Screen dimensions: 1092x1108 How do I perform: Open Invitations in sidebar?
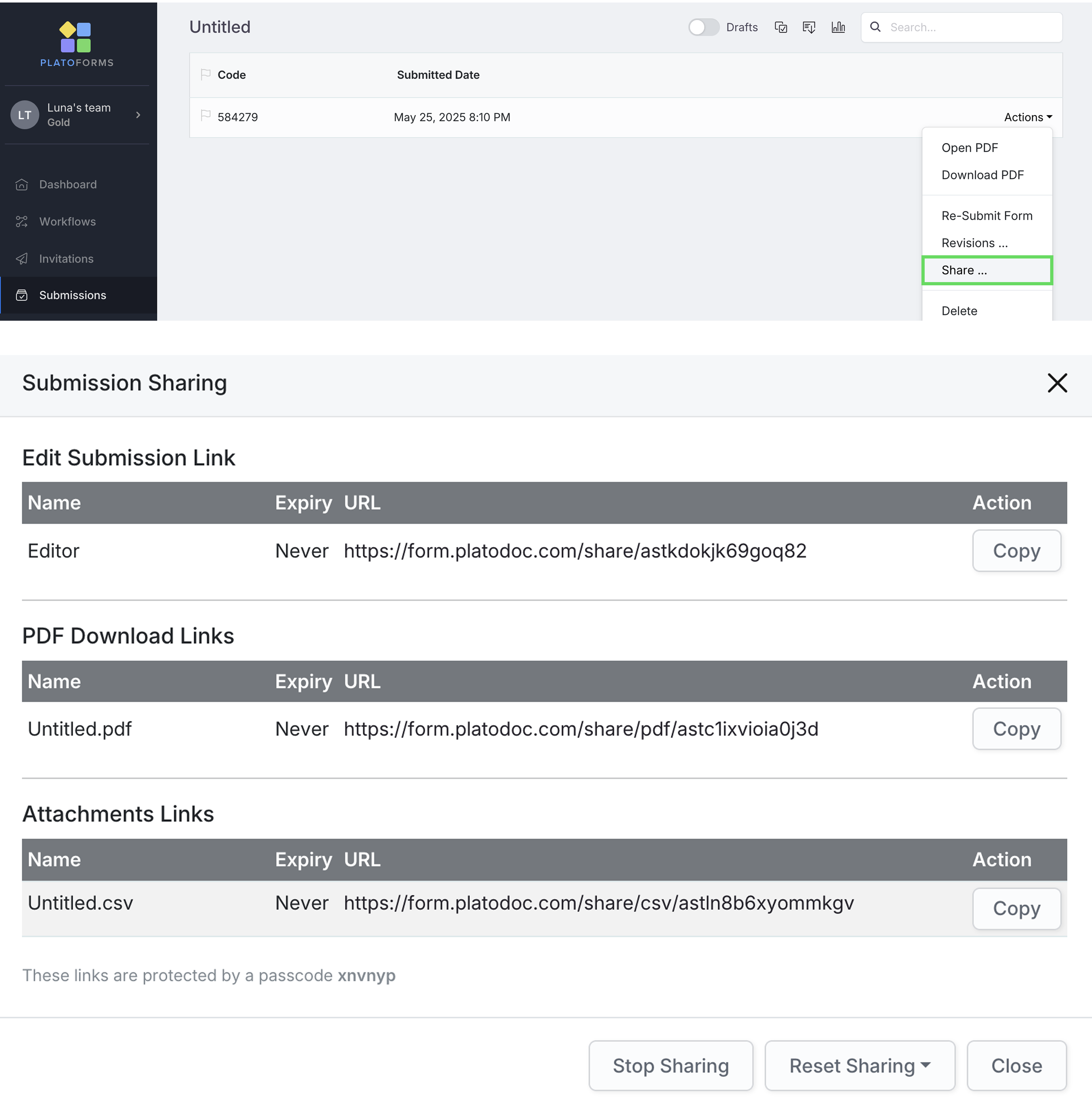[66, 258]
